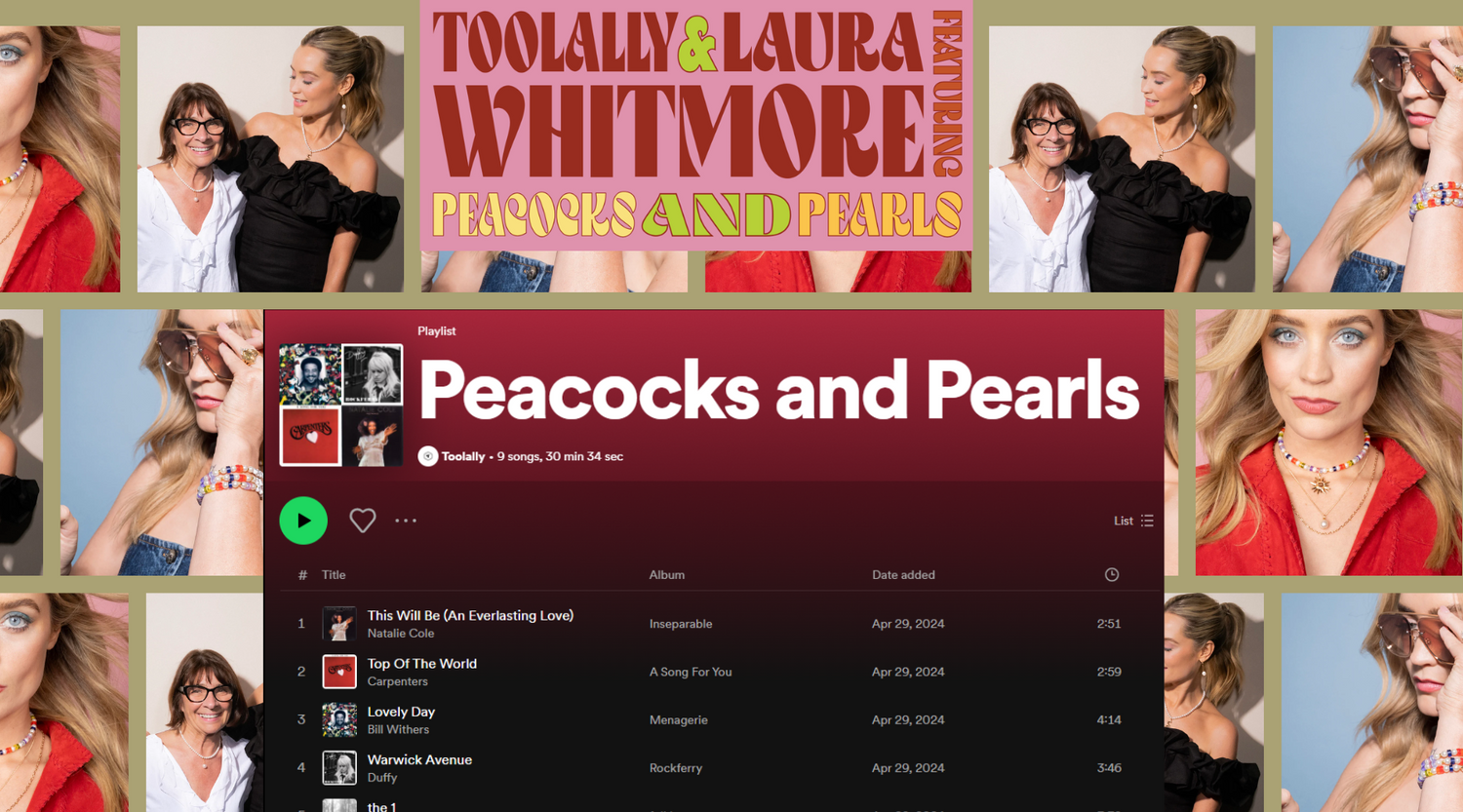Screen dimensions: 1463x812
Task: Click the clock duration column icon
Action: pyautogui.click(x=1111, y=575)
